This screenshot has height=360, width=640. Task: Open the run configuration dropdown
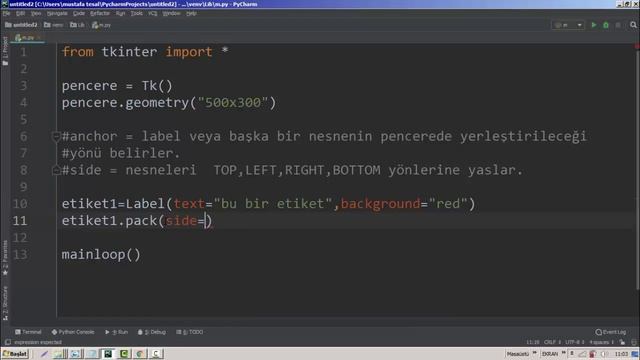click(568, 25)
